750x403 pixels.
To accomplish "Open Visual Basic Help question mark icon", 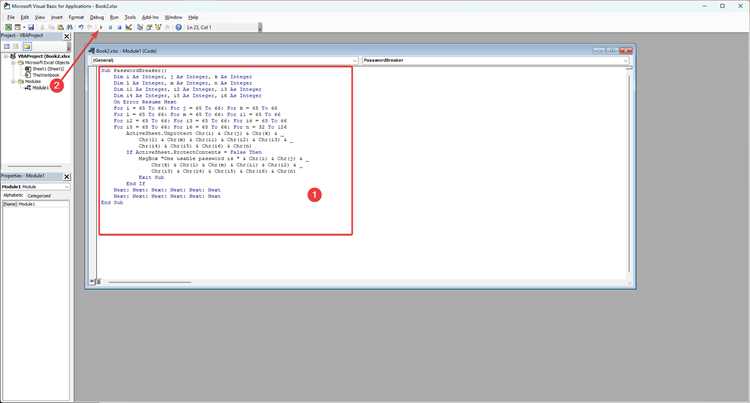I will (x=178, y=27).
